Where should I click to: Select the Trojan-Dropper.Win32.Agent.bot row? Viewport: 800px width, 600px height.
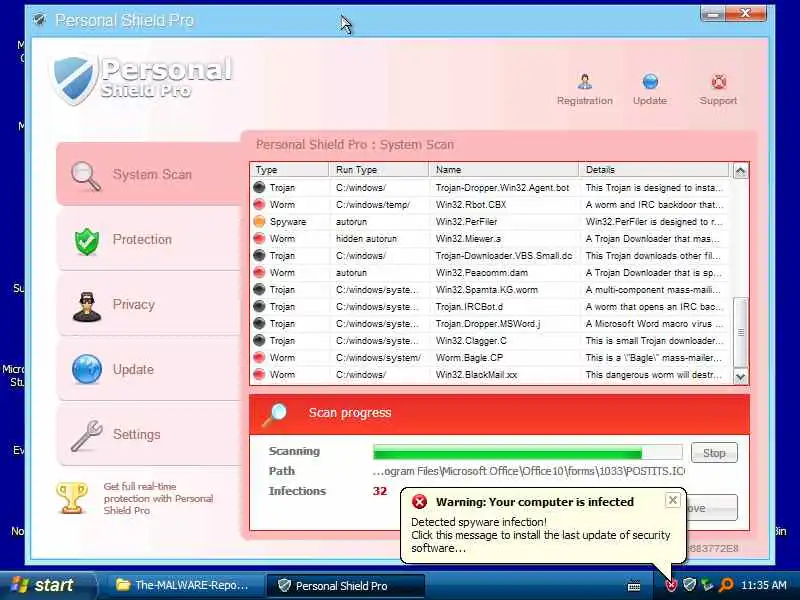coord(490,188)
